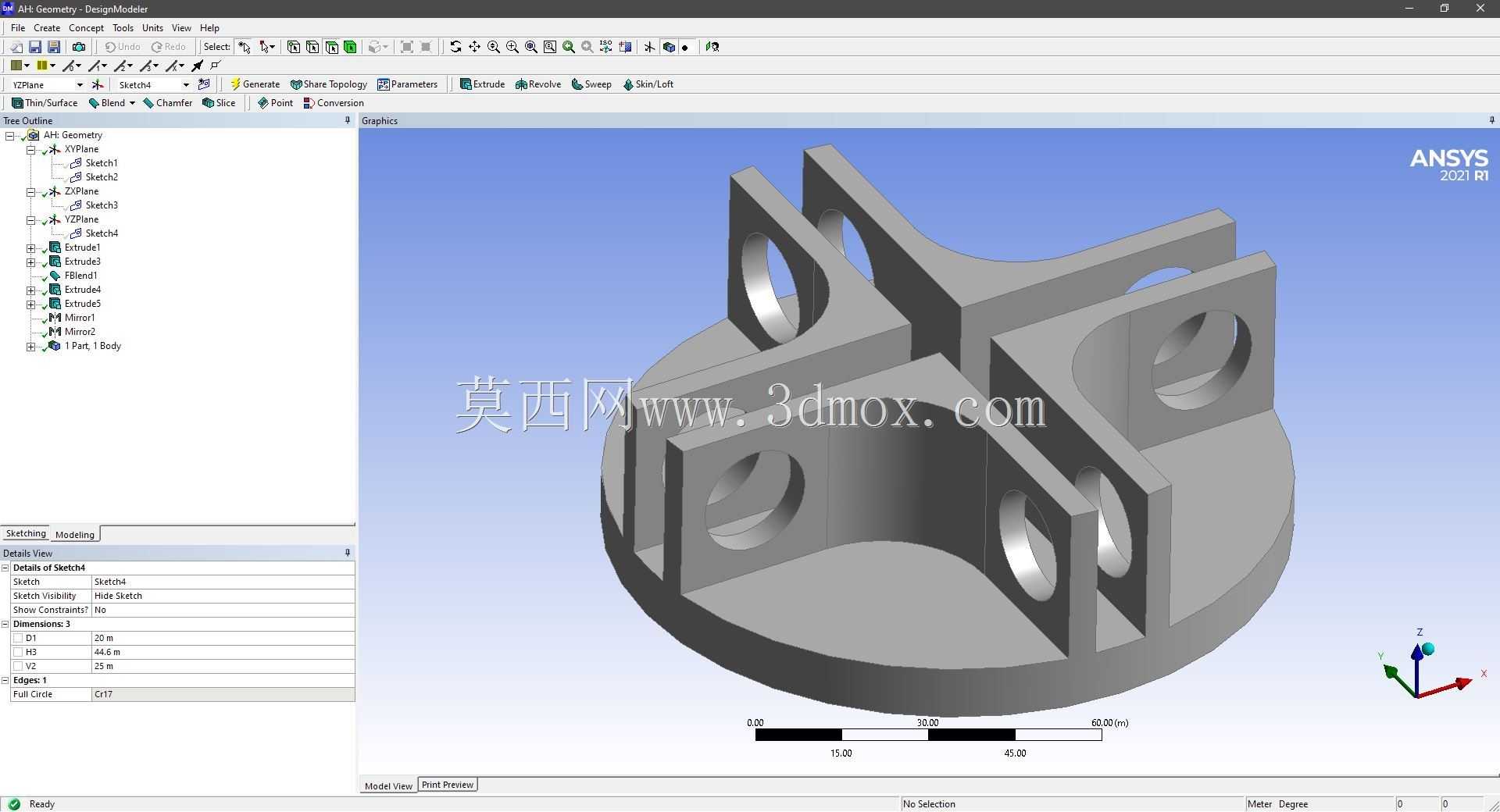Collapse the Dimensions: 3 section

(x=5, y=624)
